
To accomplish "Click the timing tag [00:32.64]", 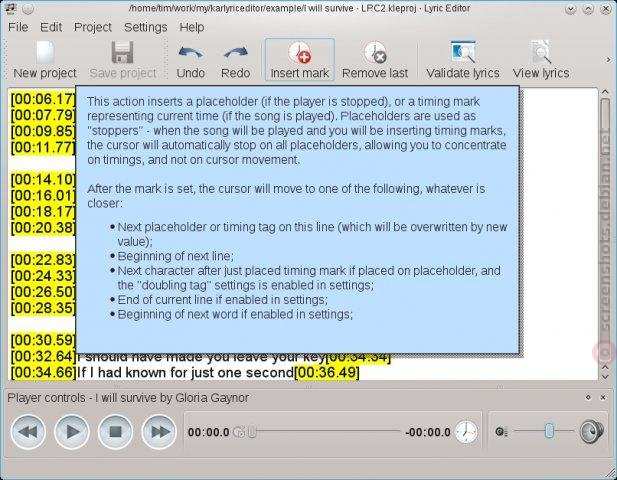I will (x=43, y=356).
